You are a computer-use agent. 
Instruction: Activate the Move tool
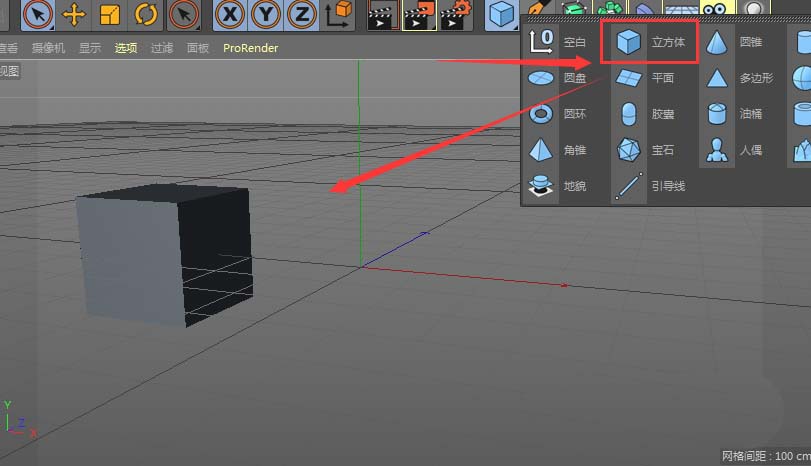(x=73, y=14)
